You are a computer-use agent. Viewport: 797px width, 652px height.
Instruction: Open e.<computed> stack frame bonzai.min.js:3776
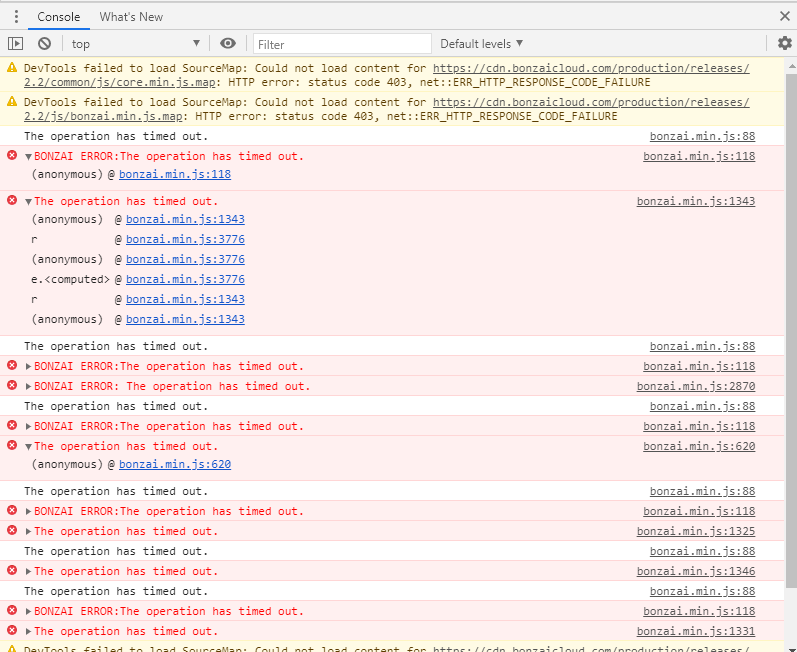[185, 279]
